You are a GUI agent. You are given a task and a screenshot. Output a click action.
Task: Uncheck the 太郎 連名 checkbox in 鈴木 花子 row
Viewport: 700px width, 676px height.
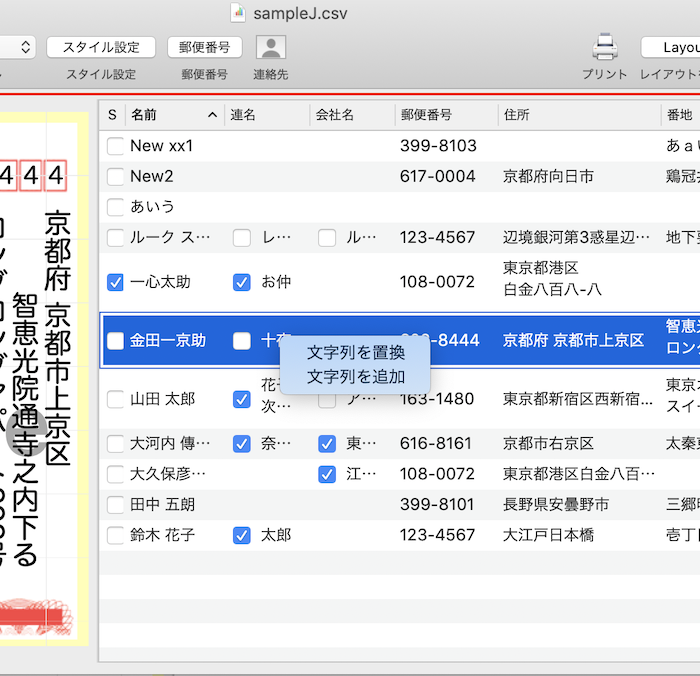(242, 535)
